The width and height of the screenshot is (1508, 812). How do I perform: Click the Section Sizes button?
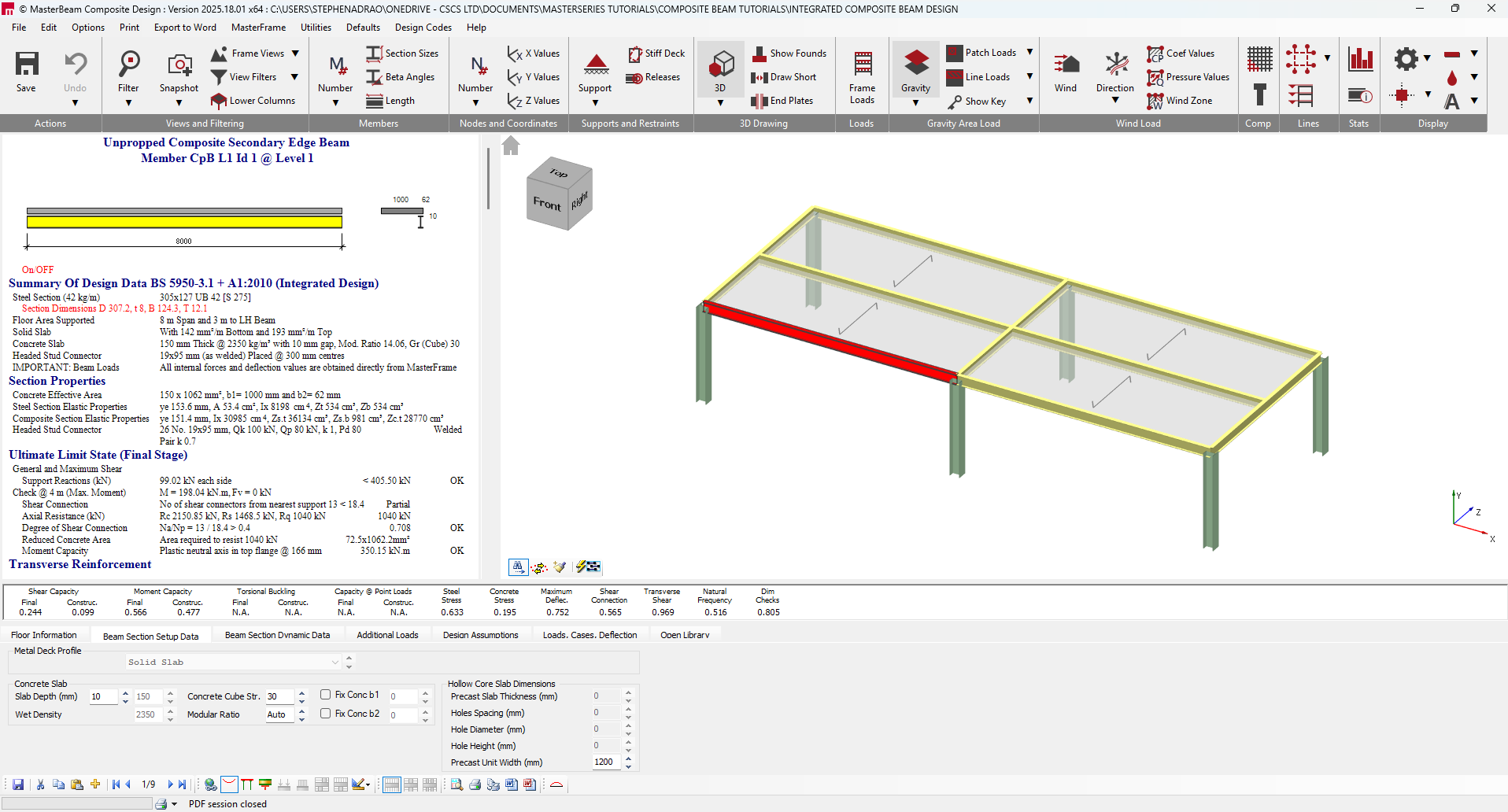402,54
